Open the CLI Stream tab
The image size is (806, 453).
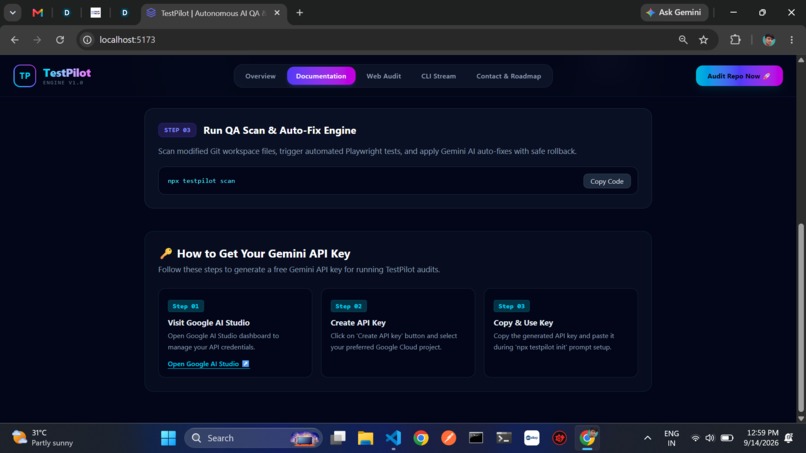[438, 76]
